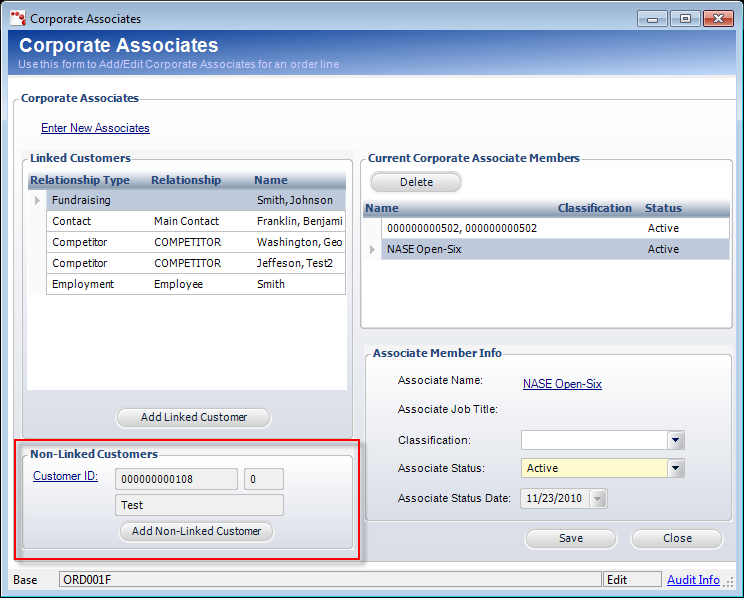Maximize the Corporate Associates window

685,18
